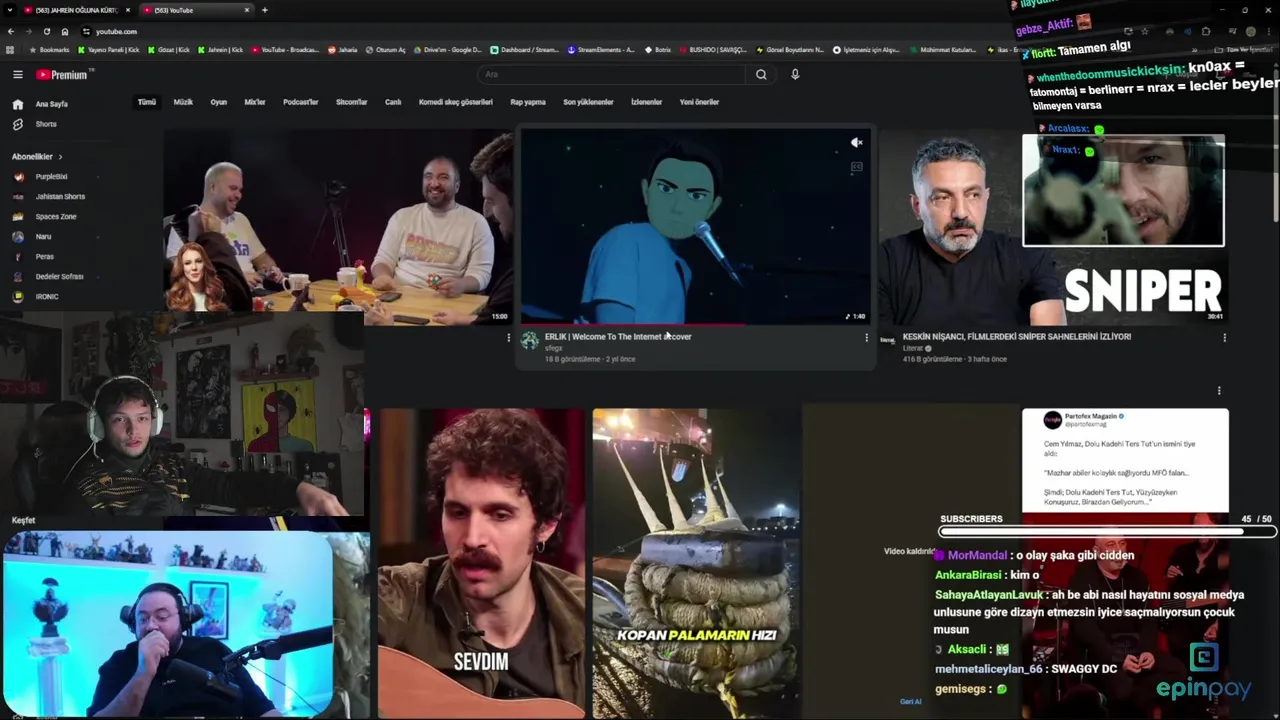This screenshot has width=1280, height=720.
Task: Start voice search with microphone icon
Action: pyautogui.click(x=795, y=74)
